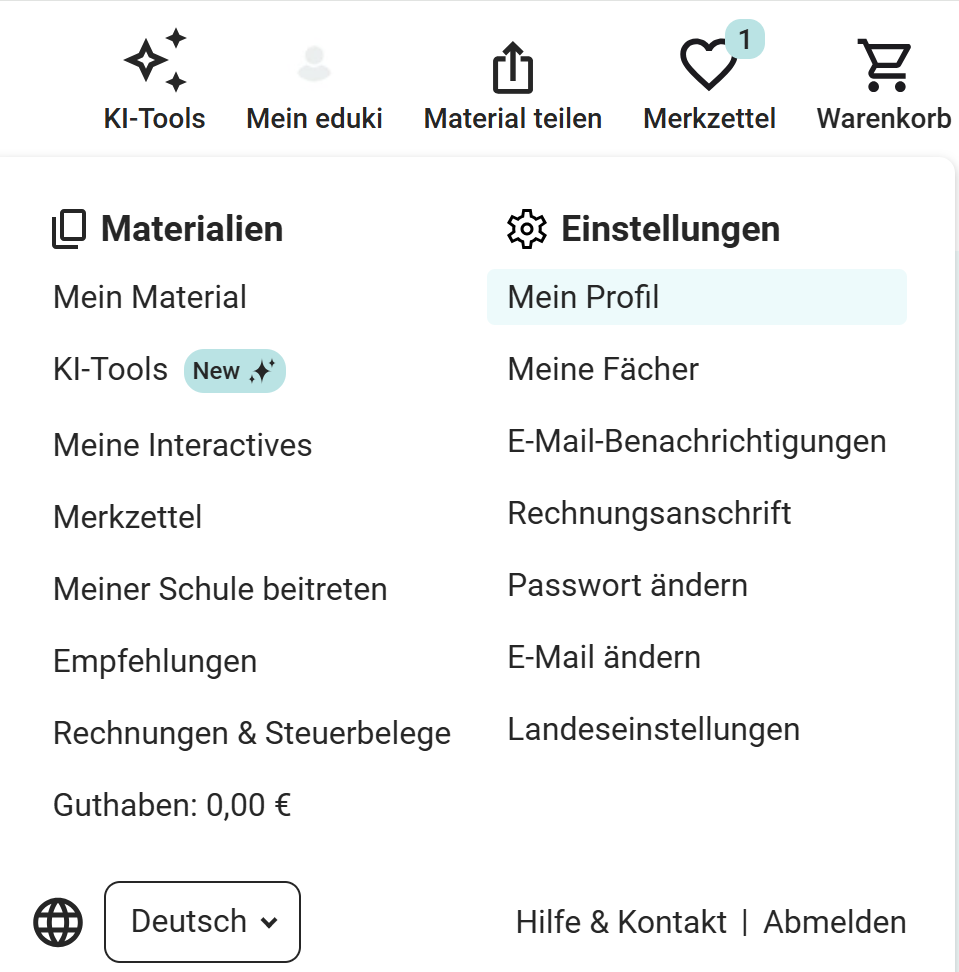Viewport: 959px width, 972px height.
Task: Select Passwort ändern option
Action: click(x=627, y=585)
